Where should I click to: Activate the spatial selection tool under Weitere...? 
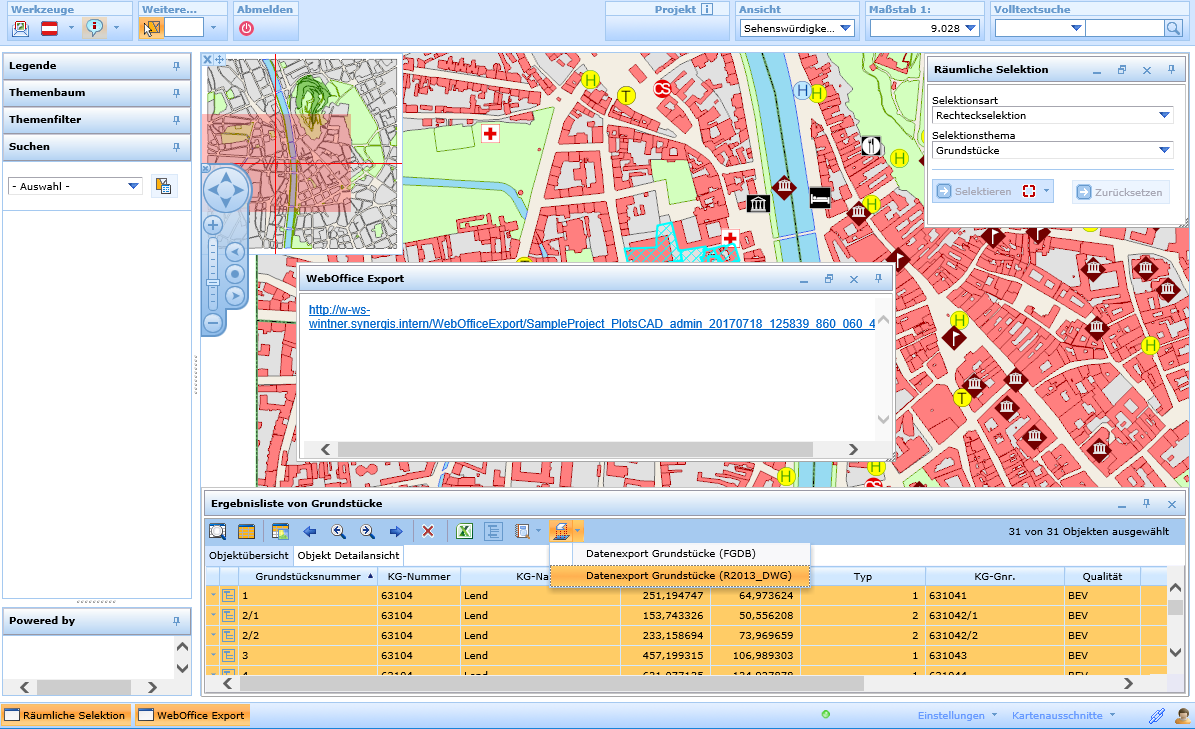point(150,28)
